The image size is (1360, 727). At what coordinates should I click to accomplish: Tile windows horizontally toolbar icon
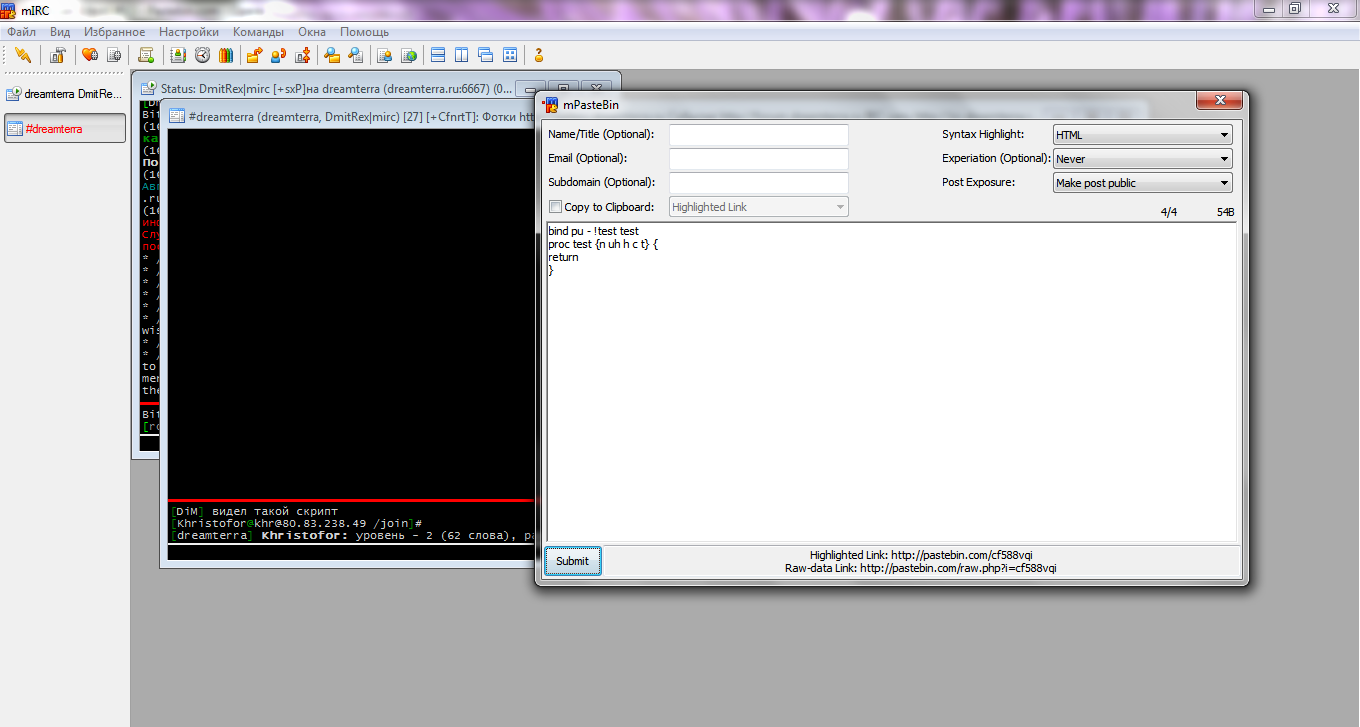[x=438, y=55]
